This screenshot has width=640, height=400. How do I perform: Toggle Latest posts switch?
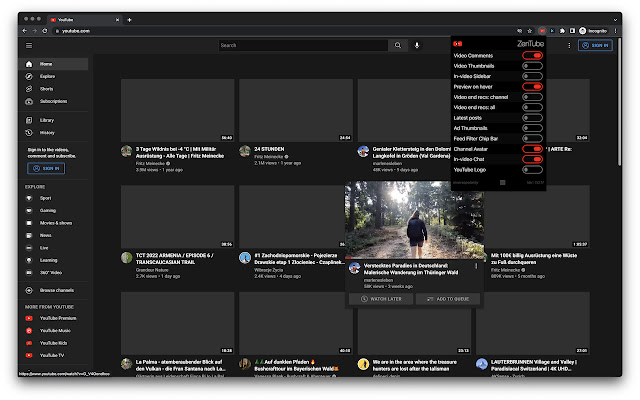pyautogui.click(x=532, y=118)
